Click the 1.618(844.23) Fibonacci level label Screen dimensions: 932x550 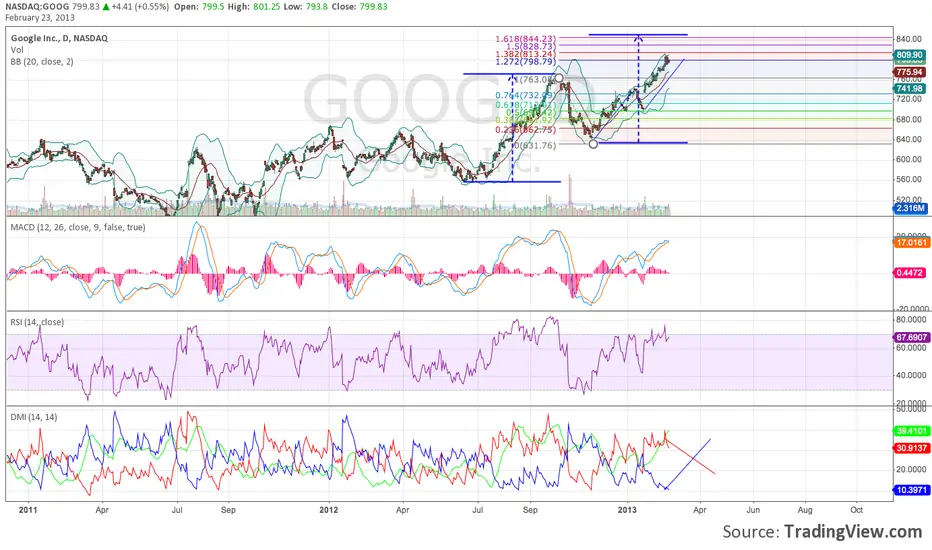(x=525, y=39)
